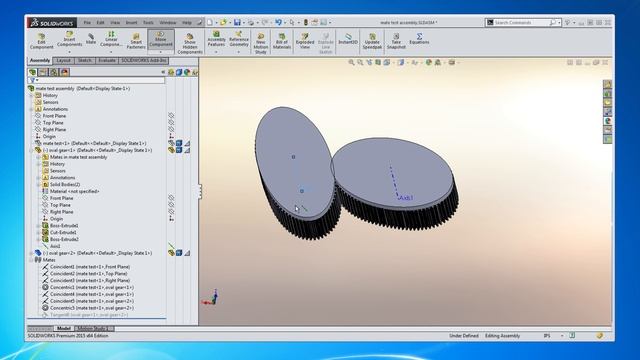Toggle visibility of top-level Front Plane
The image size is (640, 360).
(x=171, y=116)
